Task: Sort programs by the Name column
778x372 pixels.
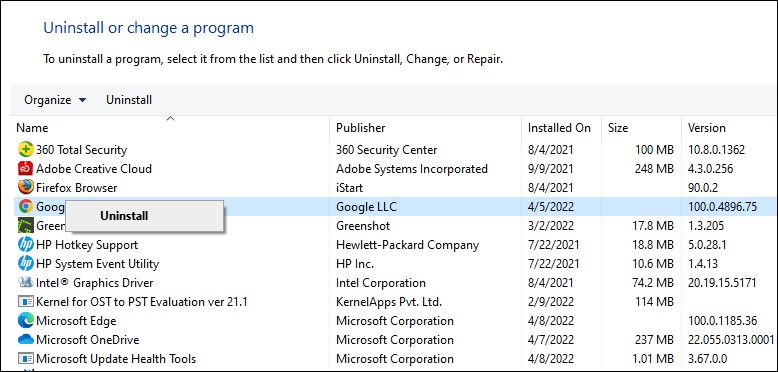Action: [32, 128]
